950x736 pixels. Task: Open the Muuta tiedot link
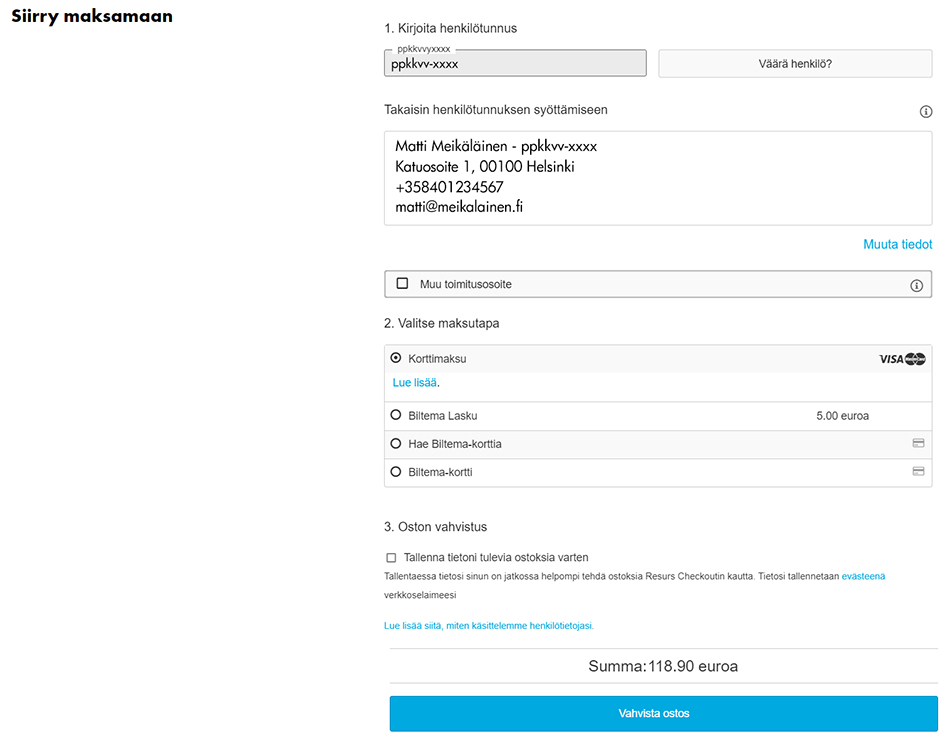tap(897, 244)
